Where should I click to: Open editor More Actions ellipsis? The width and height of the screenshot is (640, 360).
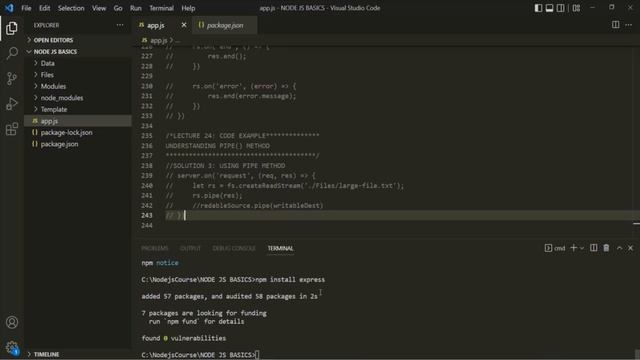tap(629, 25)
